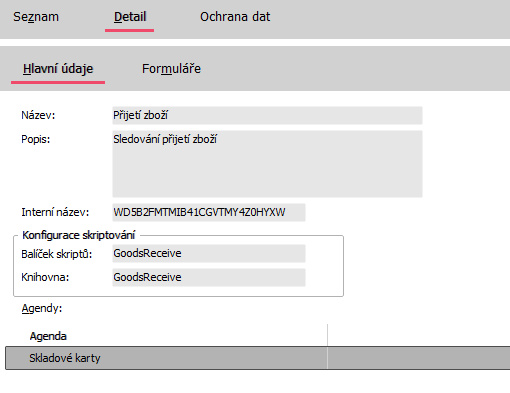Click into the Popis description text area

click(267, 164)
